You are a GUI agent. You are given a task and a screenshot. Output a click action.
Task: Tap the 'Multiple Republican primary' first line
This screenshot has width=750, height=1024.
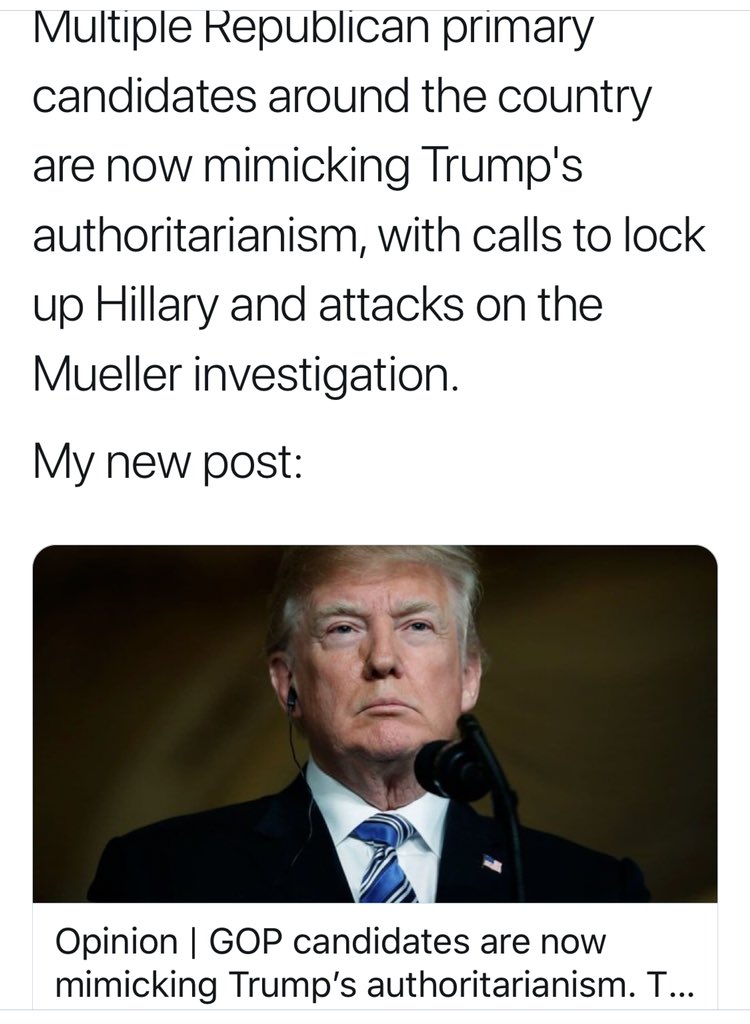[x=313, y=31]
